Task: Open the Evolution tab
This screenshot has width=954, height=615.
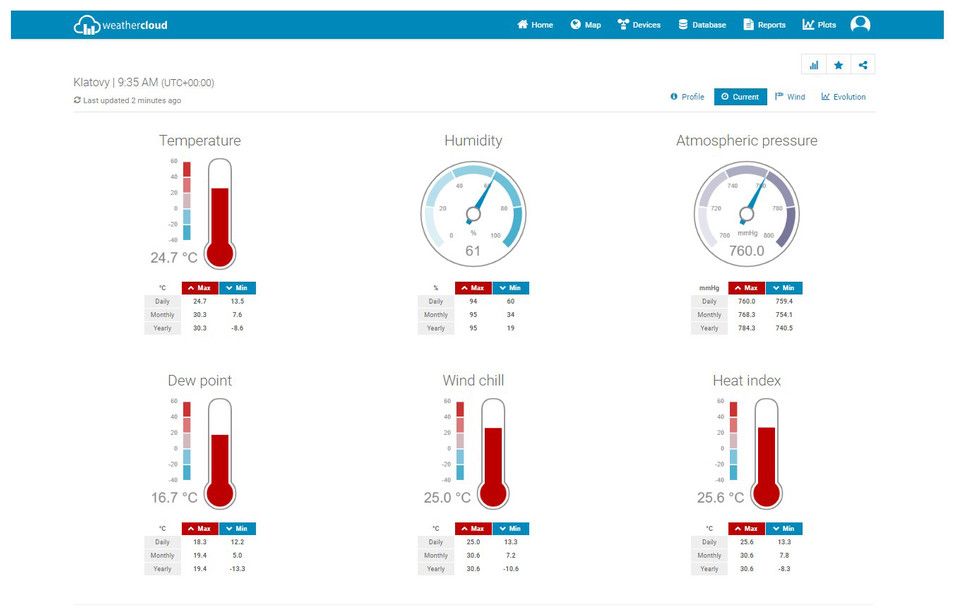Action: coord(843,97)
